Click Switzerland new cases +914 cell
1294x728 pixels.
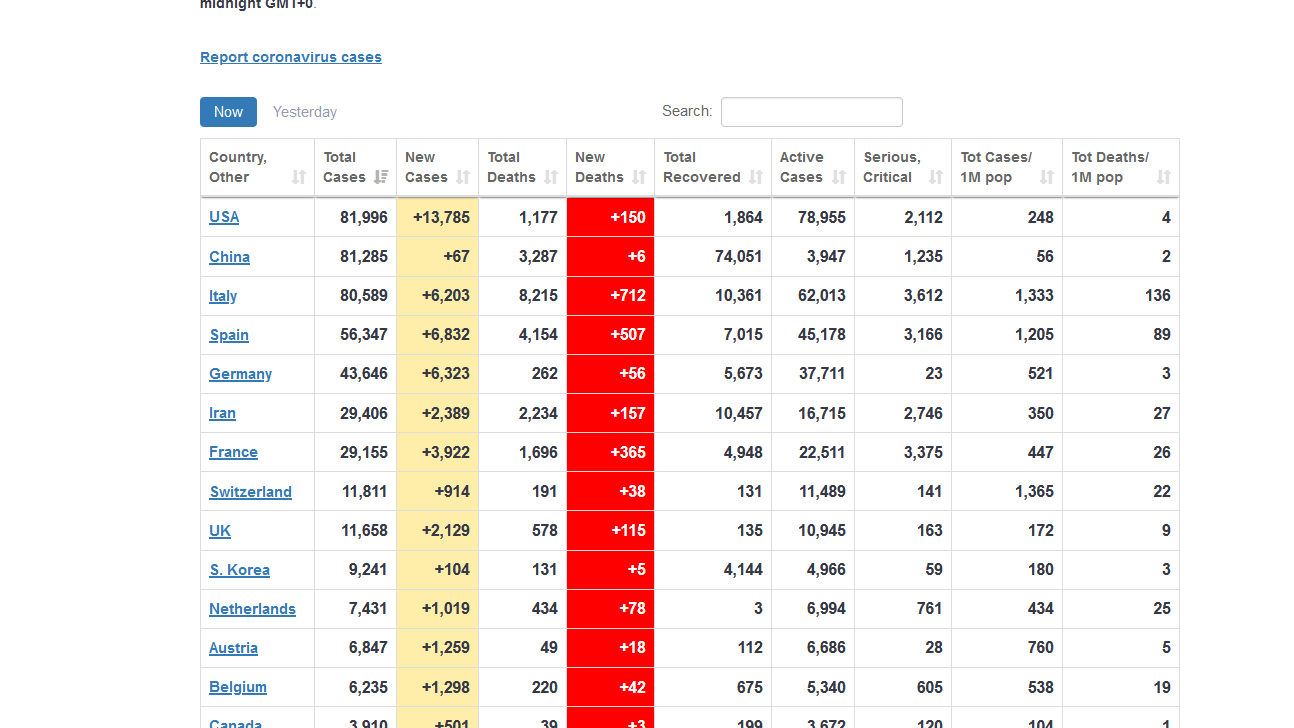[x=438, y=492]
